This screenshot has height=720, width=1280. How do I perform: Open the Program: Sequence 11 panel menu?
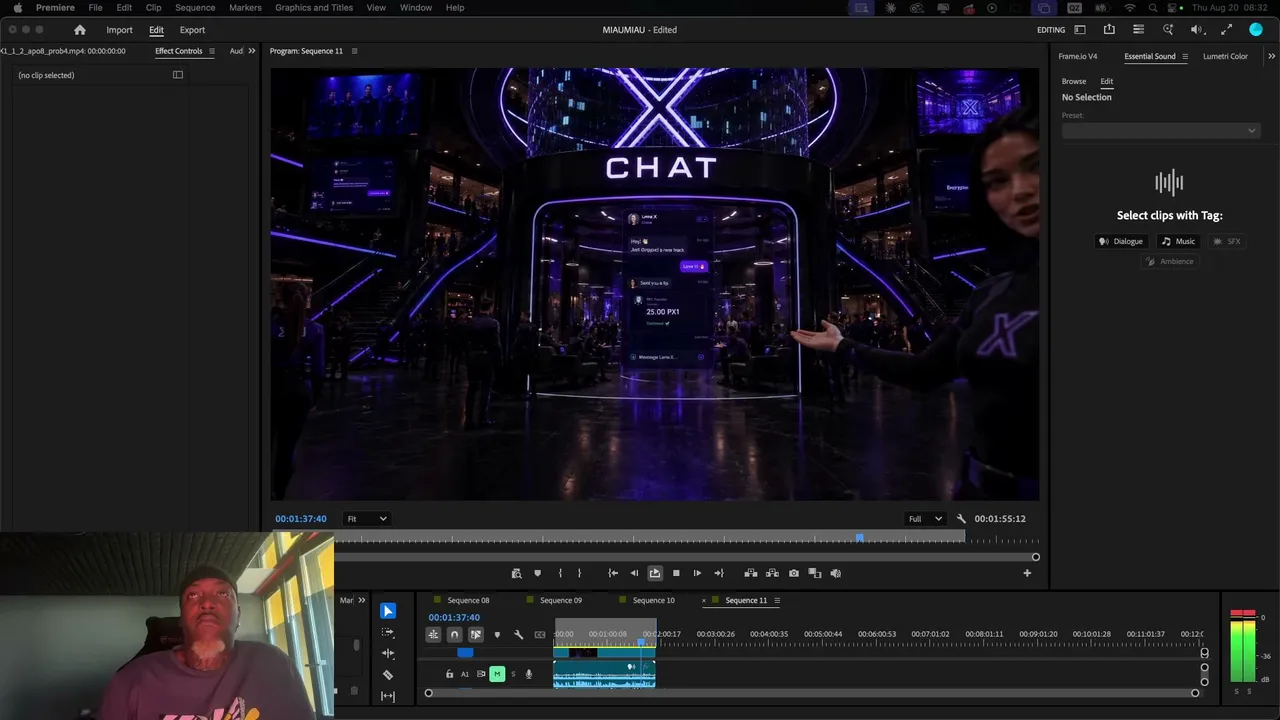point(354,51)
